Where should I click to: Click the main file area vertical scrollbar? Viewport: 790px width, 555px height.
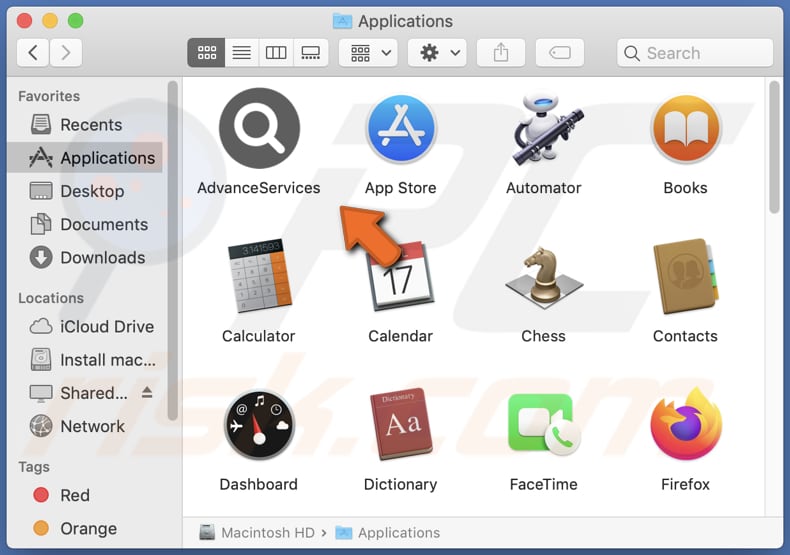point(774,147)
